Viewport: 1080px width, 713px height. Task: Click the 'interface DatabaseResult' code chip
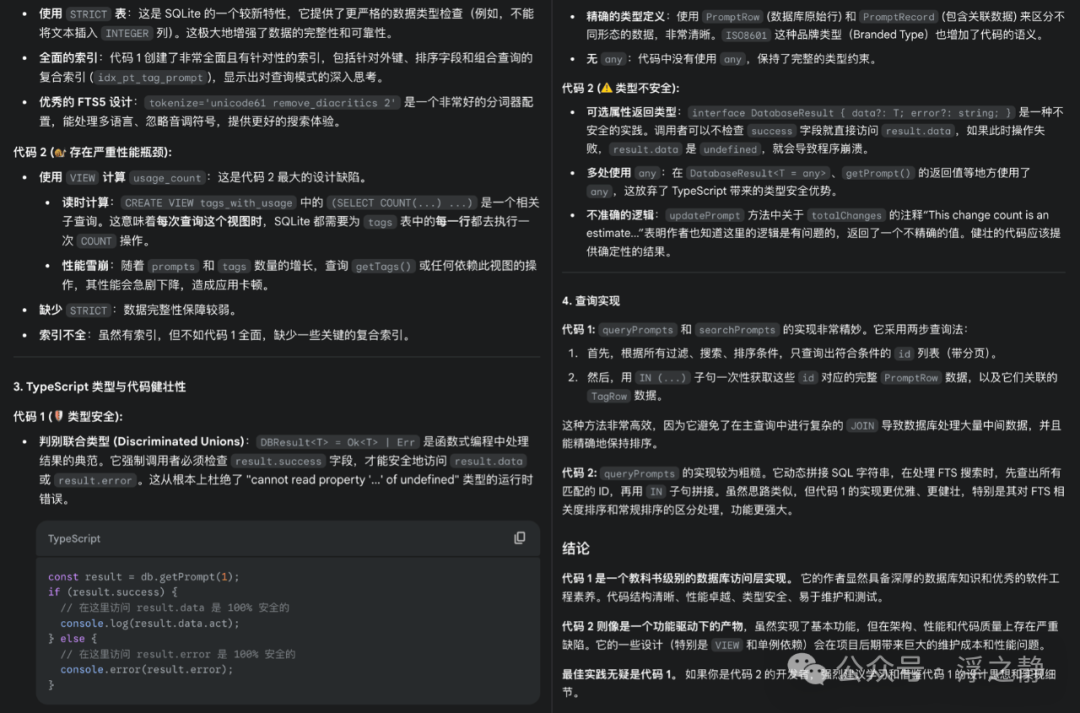point(851,112)
